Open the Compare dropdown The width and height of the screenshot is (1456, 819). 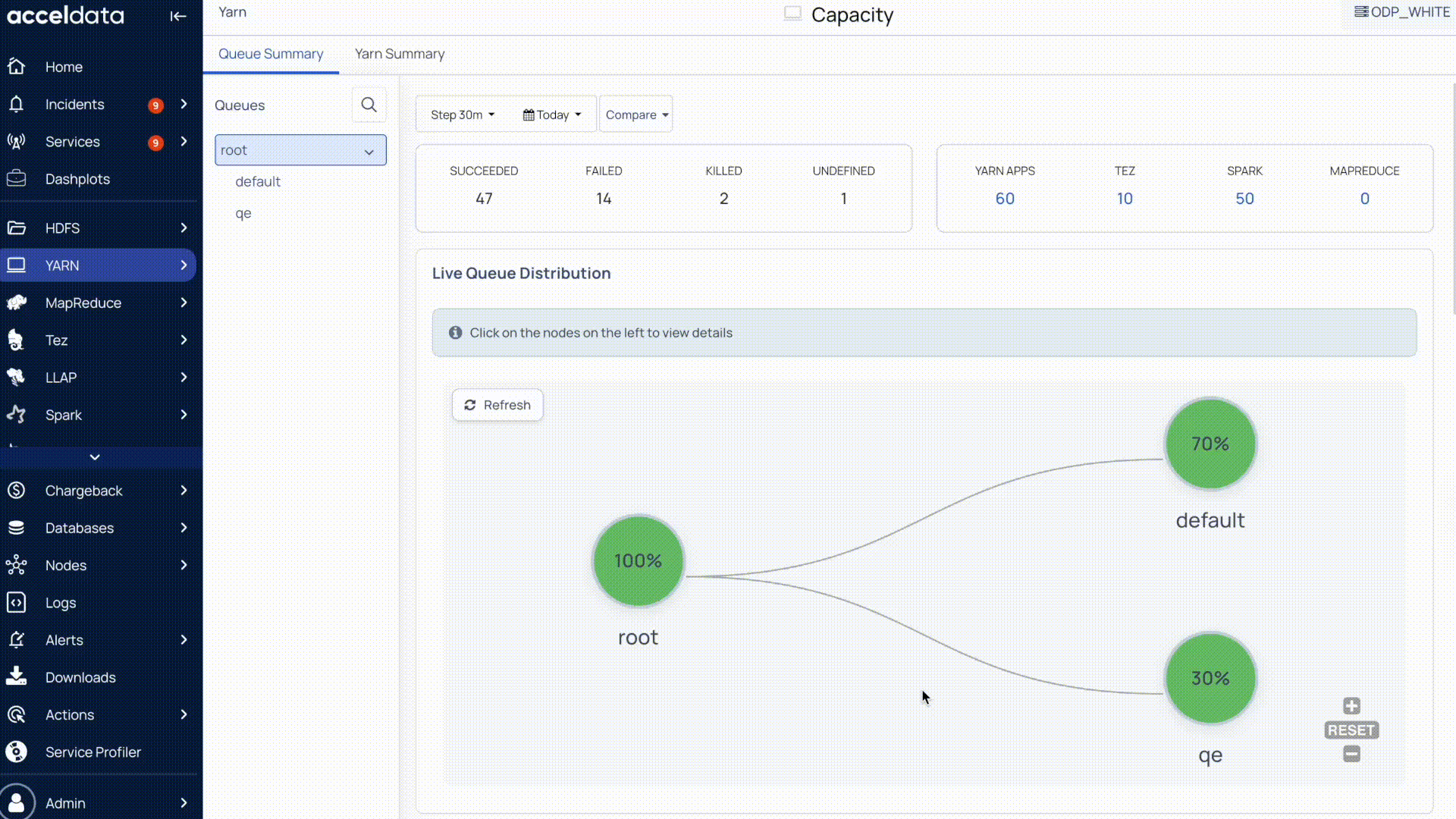click(x=636, y=115)
